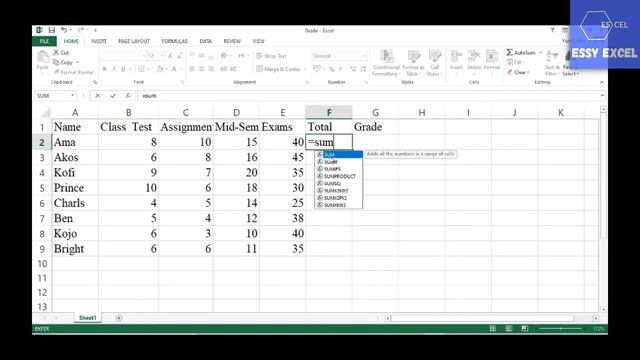Click the Enter checkmark in the formula bar
This screenshot has height=360, width=640.
113,96
